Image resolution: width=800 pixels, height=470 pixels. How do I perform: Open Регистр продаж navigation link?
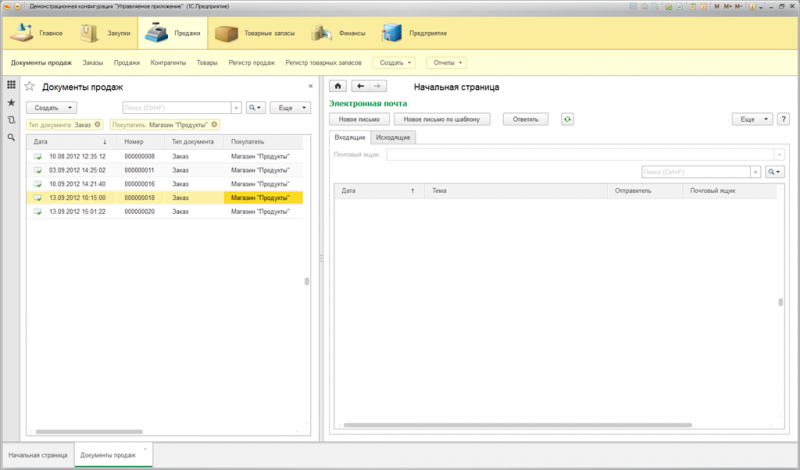(x=252, y=63)
